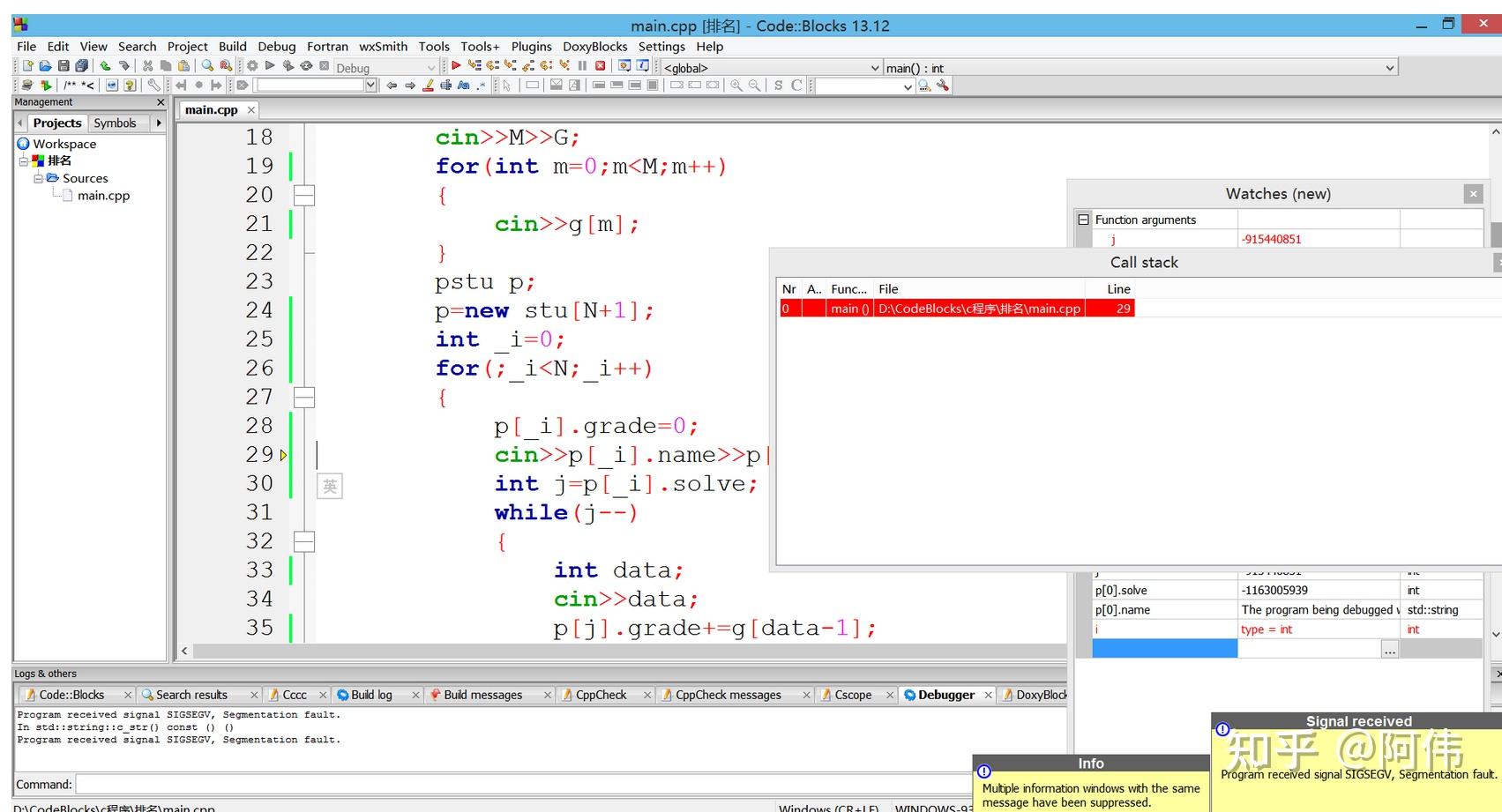
Task: Toggle highlight search results pencil icon
Action: coord(428,86)
